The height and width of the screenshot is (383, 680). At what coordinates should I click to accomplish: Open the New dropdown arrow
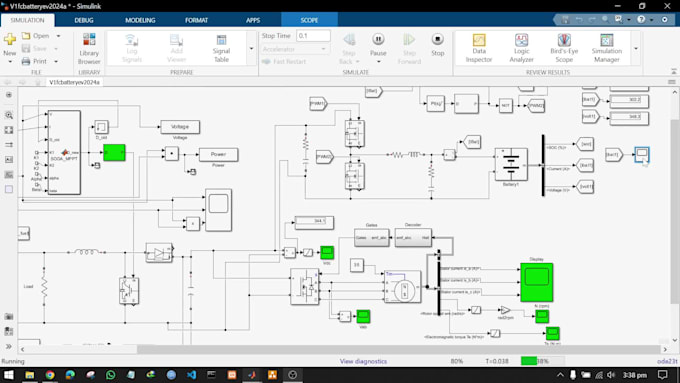pos(10,62)
